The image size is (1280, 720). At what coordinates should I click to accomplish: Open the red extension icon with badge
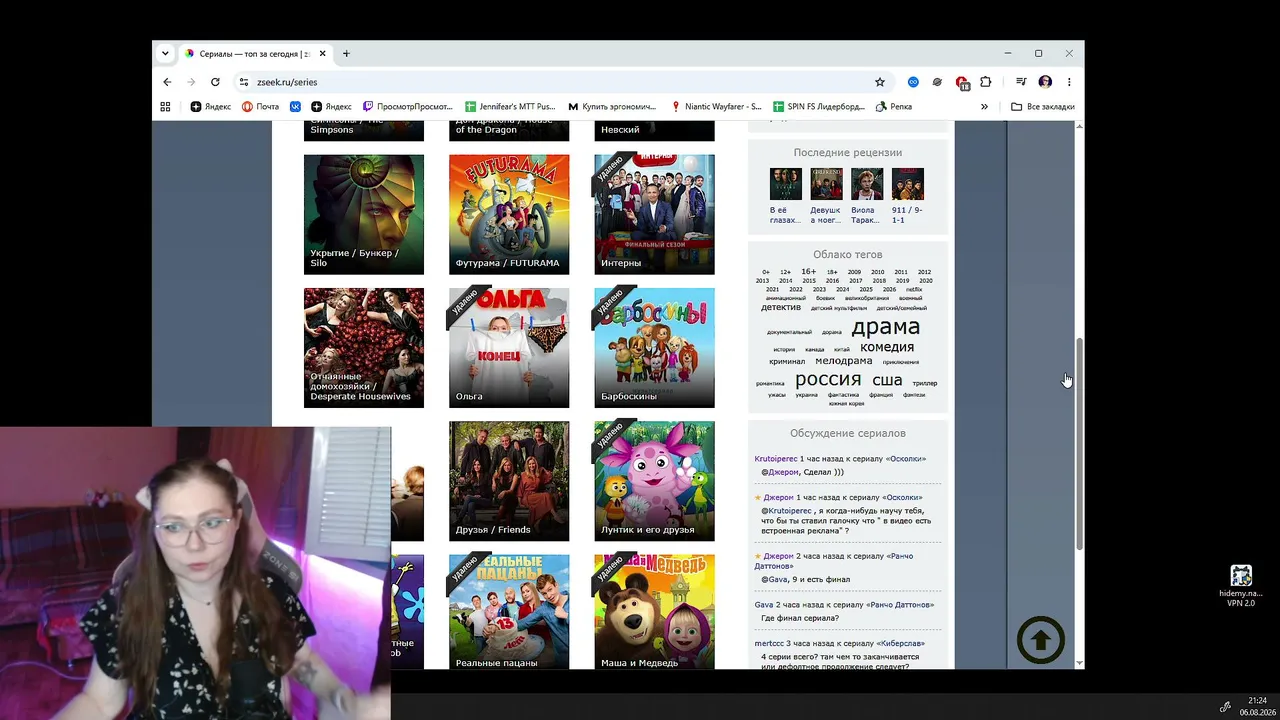click(962, 82)
